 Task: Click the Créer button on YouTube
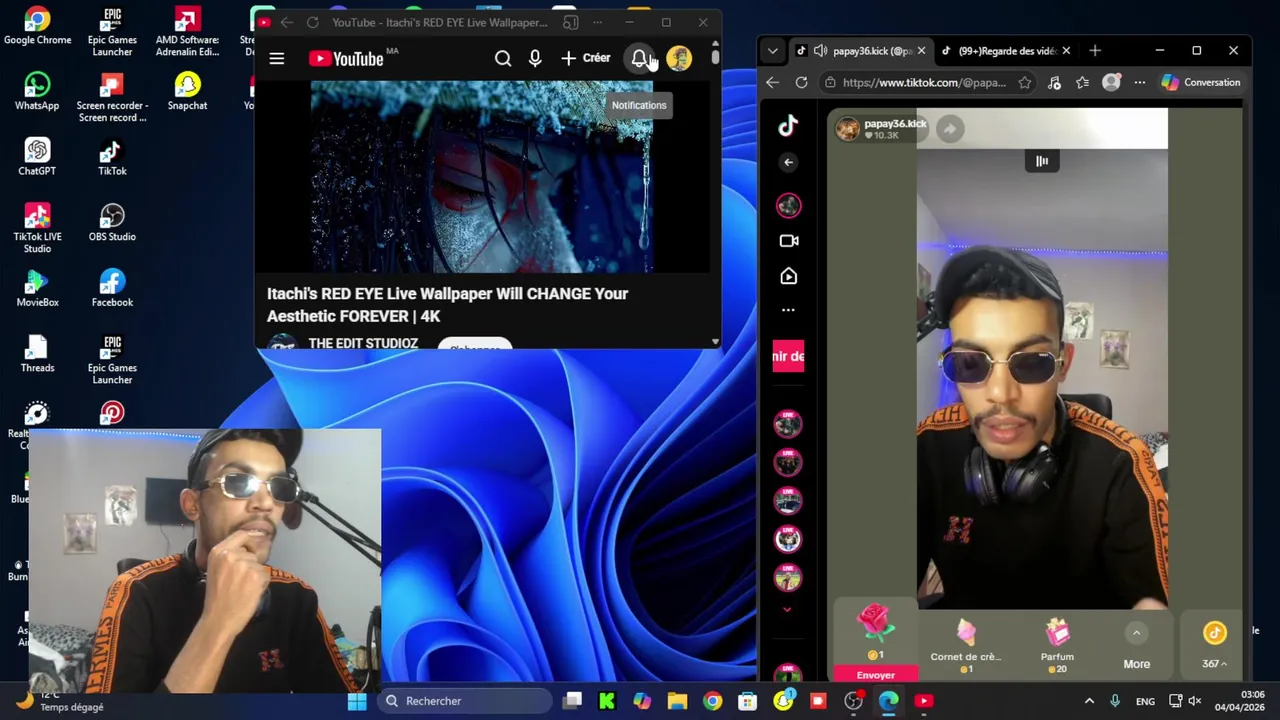point(586,58)
